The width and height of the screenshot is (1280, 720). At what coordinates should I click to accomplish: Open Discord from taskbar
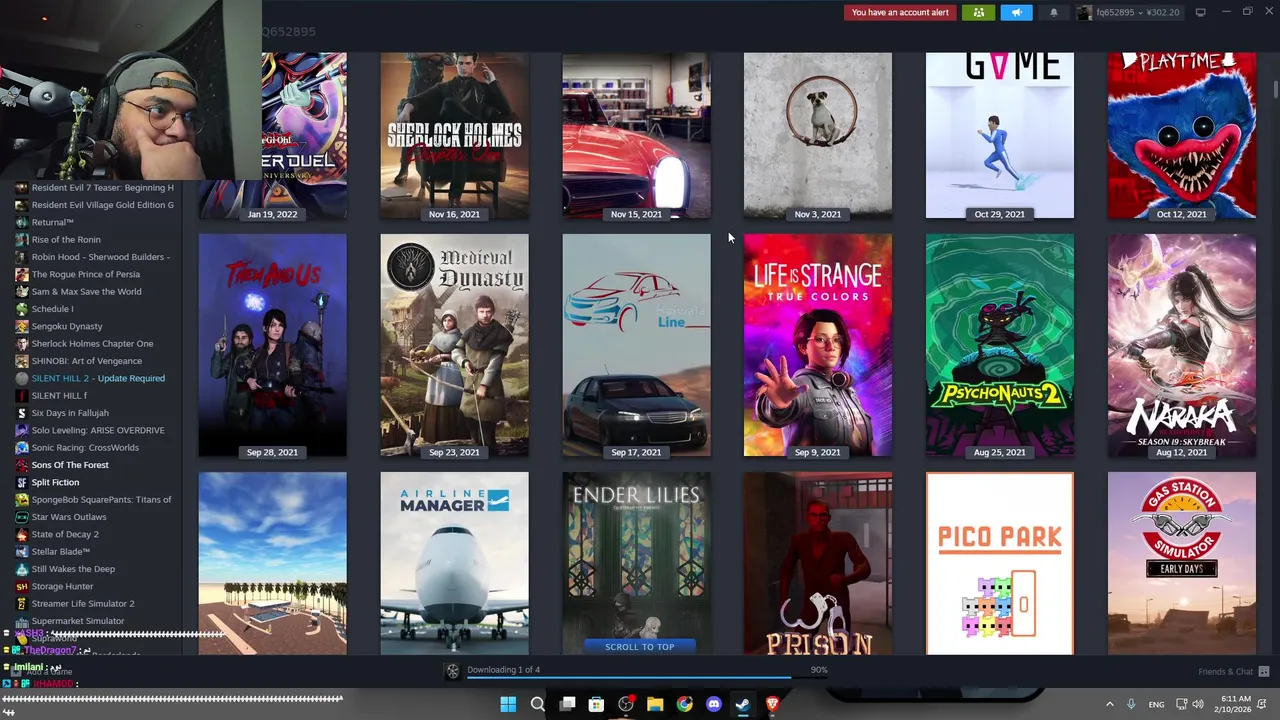click(714, 704)
